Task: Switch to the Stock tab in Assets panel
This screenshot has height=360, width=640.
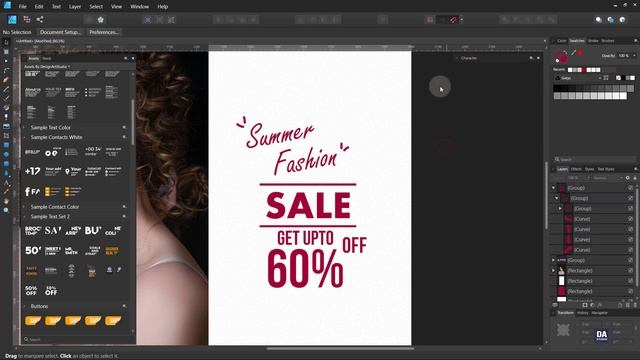Action: (47, 58)
